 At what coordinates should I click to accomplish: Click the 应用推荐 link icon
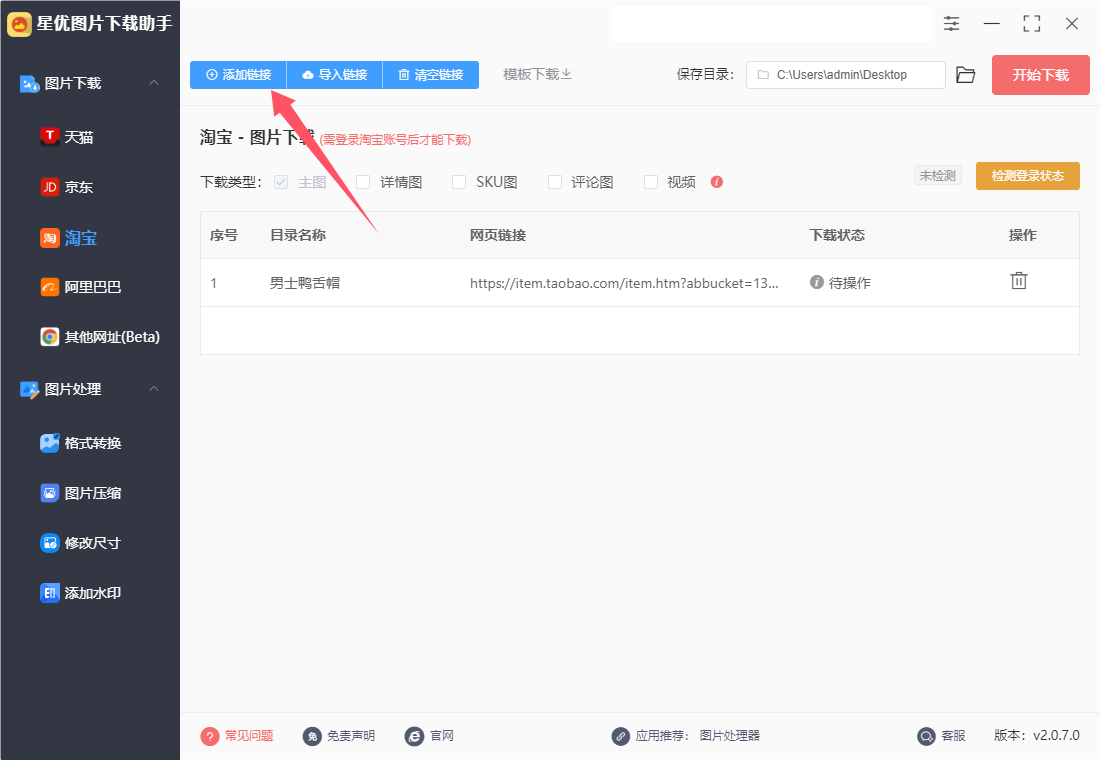620,736
